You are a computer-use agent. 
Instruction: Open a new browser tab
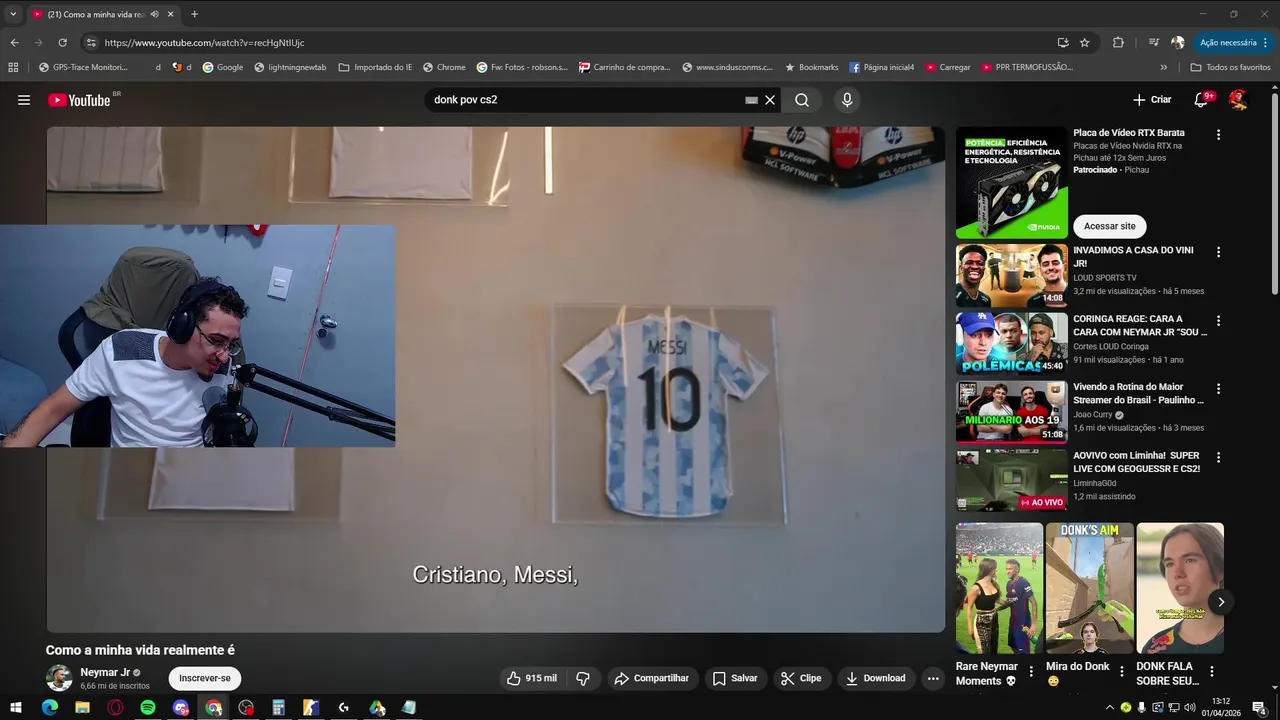pyautogui.click(x=194, y=14)
